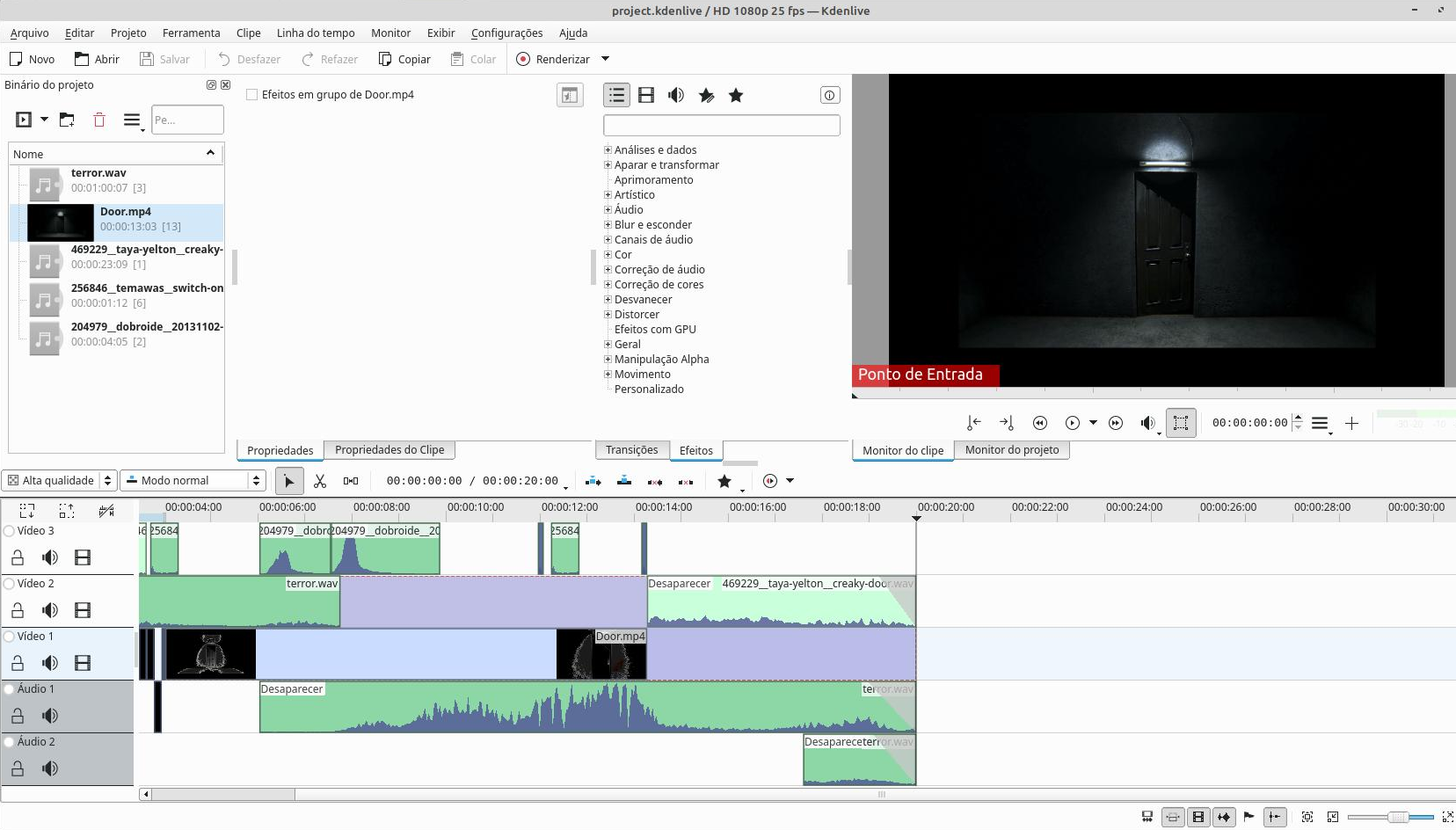Lock the Vídeo 3 track

coord(18,557)
